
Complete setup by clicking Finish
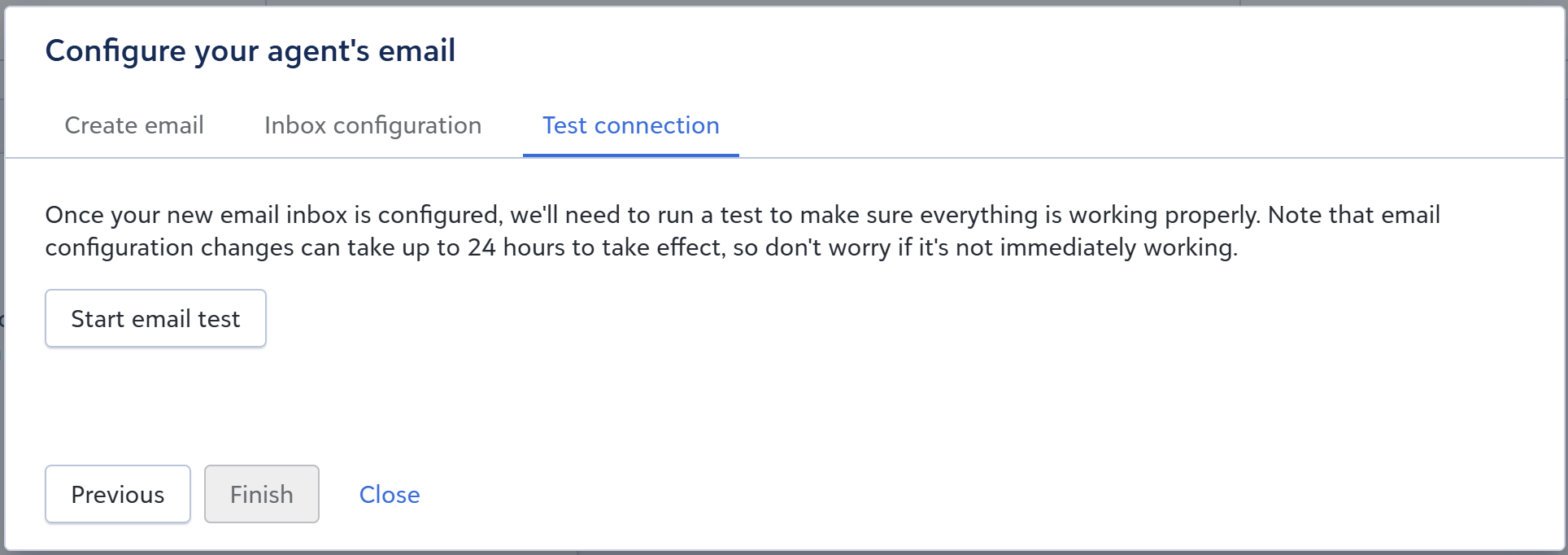point(261,494)
